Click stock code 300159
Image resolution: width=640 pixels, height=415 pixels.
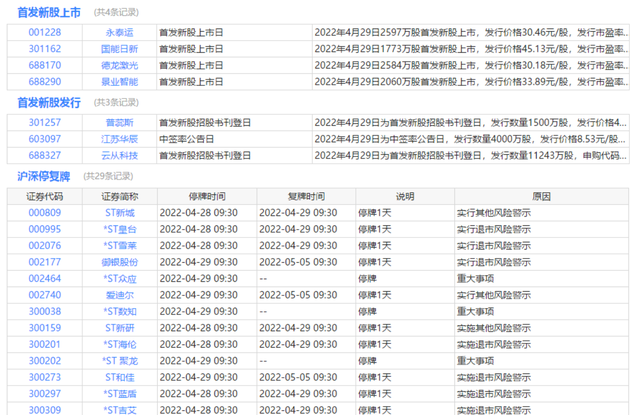(45, 328)
